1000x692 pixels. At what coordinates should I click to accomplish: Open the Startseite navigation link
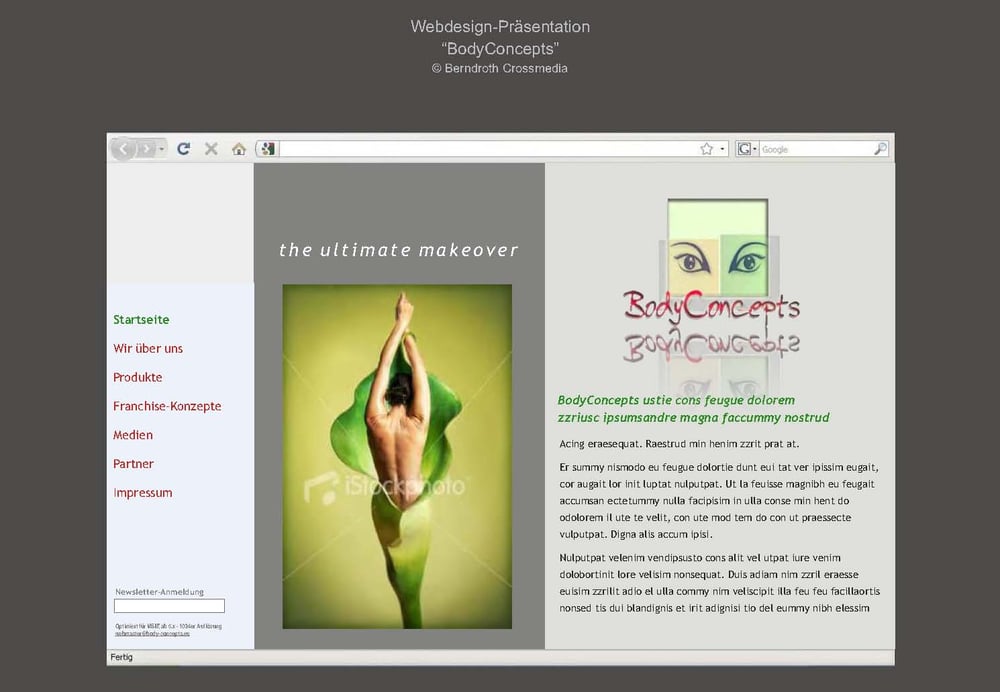[x=141, y=320]
